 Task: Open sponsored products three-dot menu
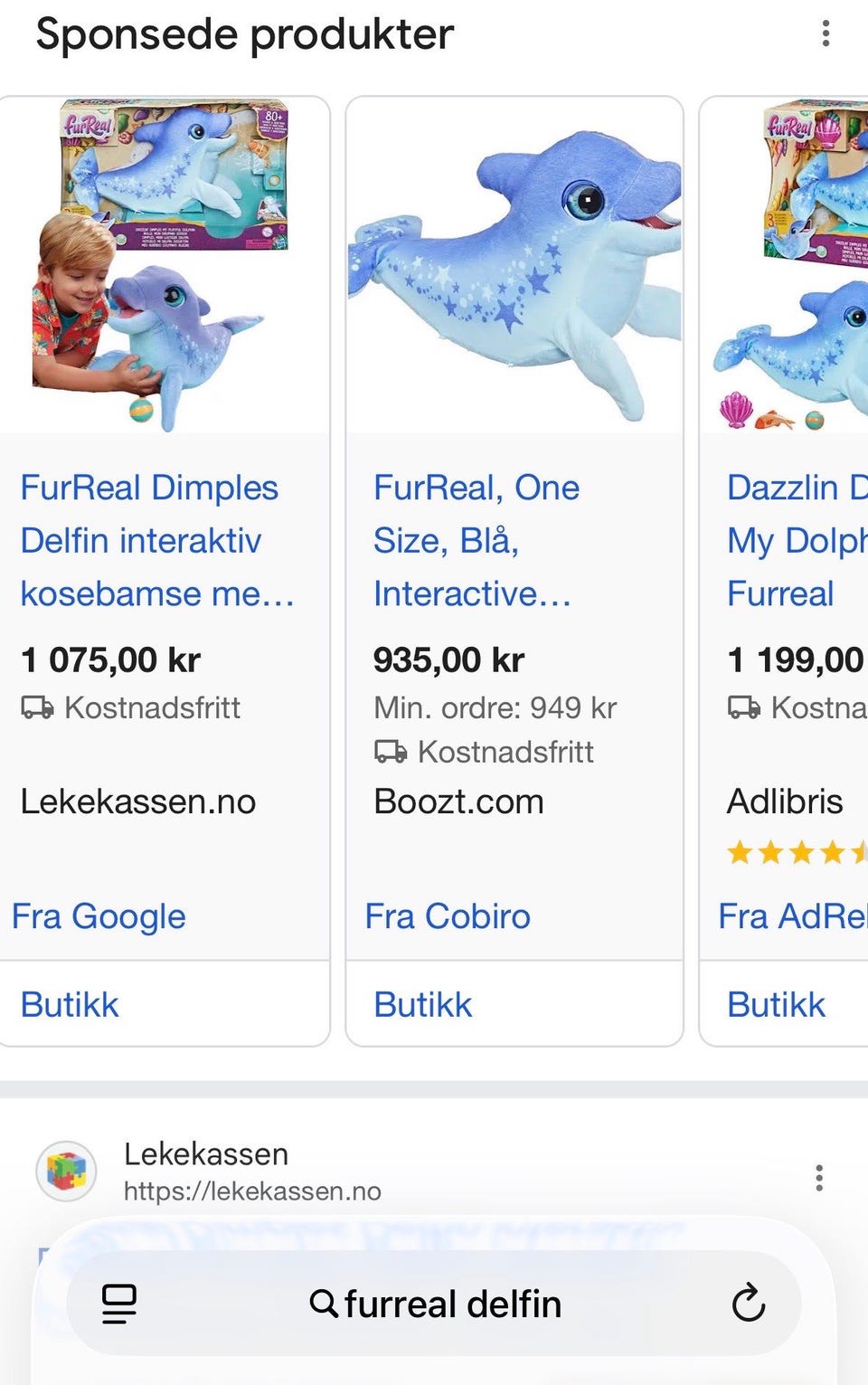(x=825, y=33)
